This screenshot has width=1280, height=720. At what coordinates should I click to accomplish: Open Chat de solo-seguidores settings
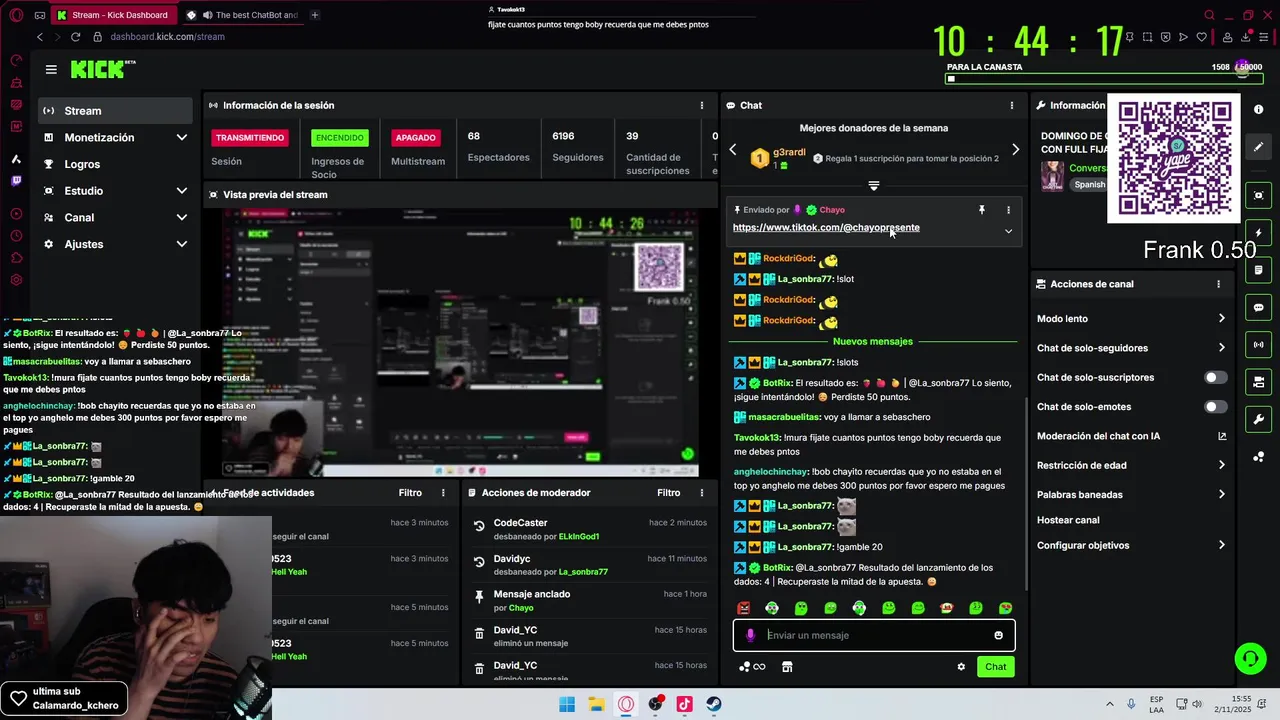pos(1131,348)
